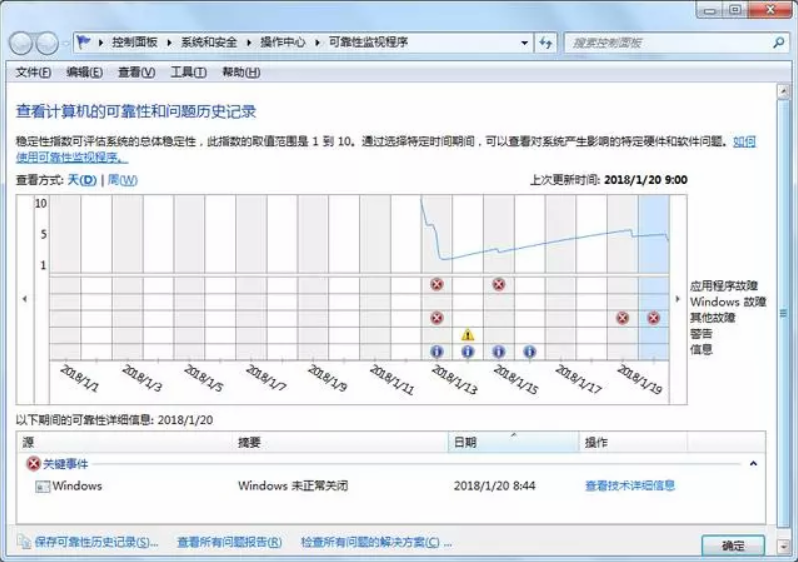This screenshot has height=562, width=798.
Task: Open the 工具(T) menu
Action: (x=187, y=72)
